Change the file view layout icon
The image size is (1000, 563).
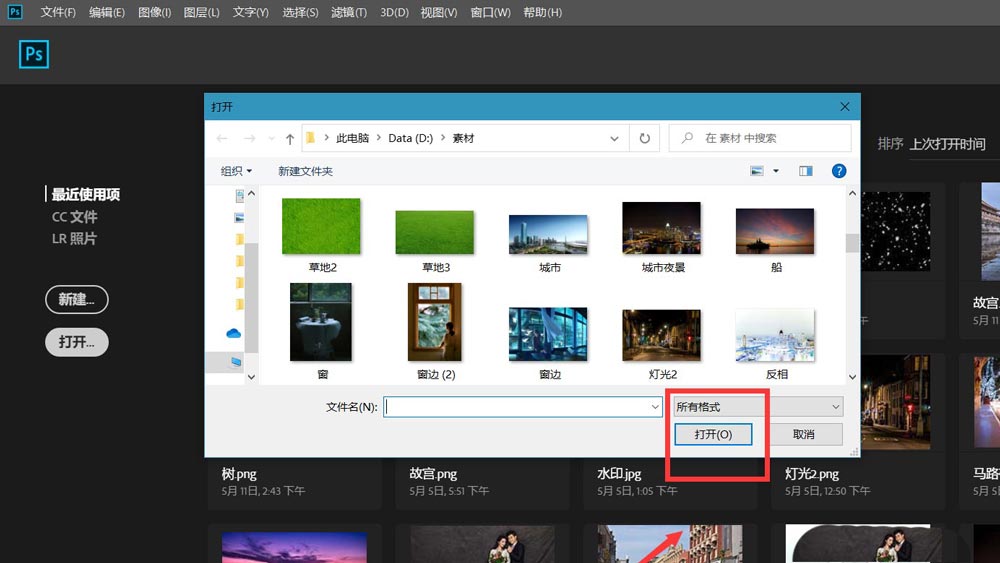pos(757,171)
